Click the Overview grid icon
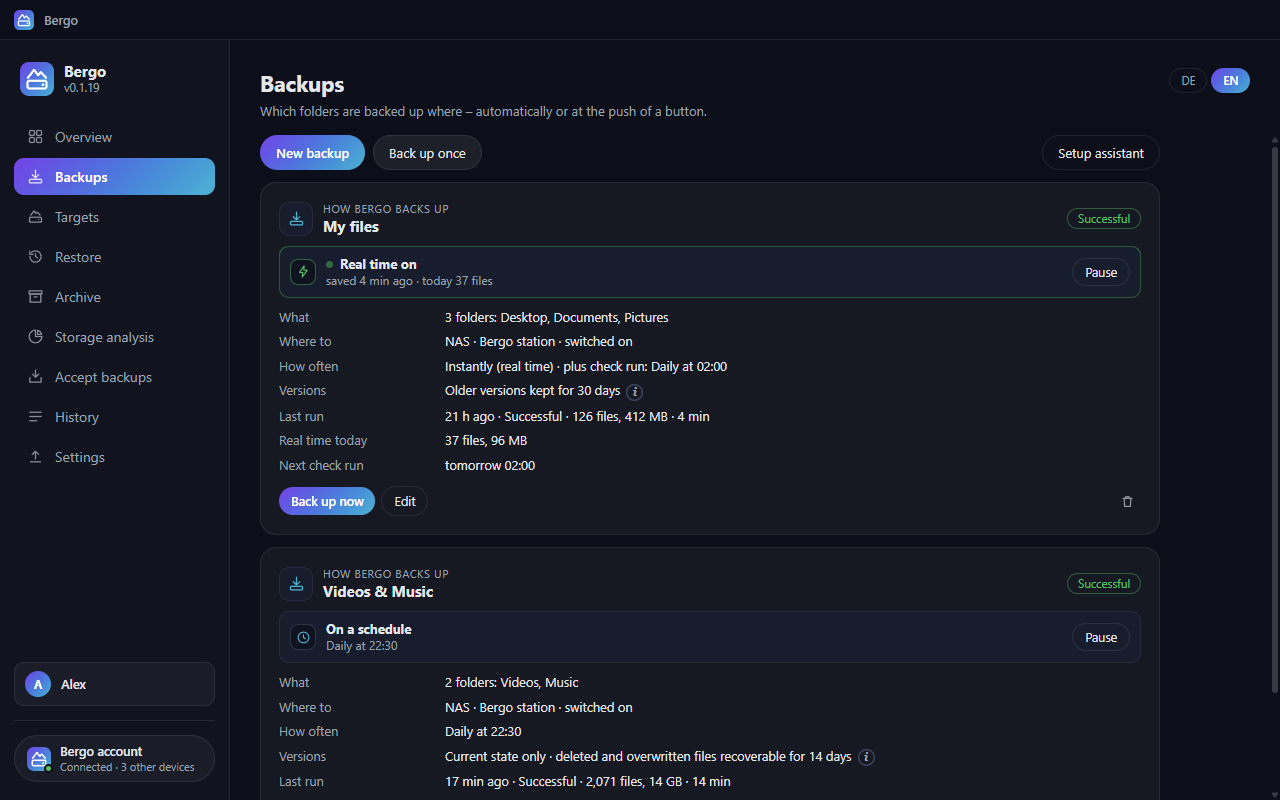Viewport: 1280px width, 800px height. pyautogui.click(x=35, y=137)
